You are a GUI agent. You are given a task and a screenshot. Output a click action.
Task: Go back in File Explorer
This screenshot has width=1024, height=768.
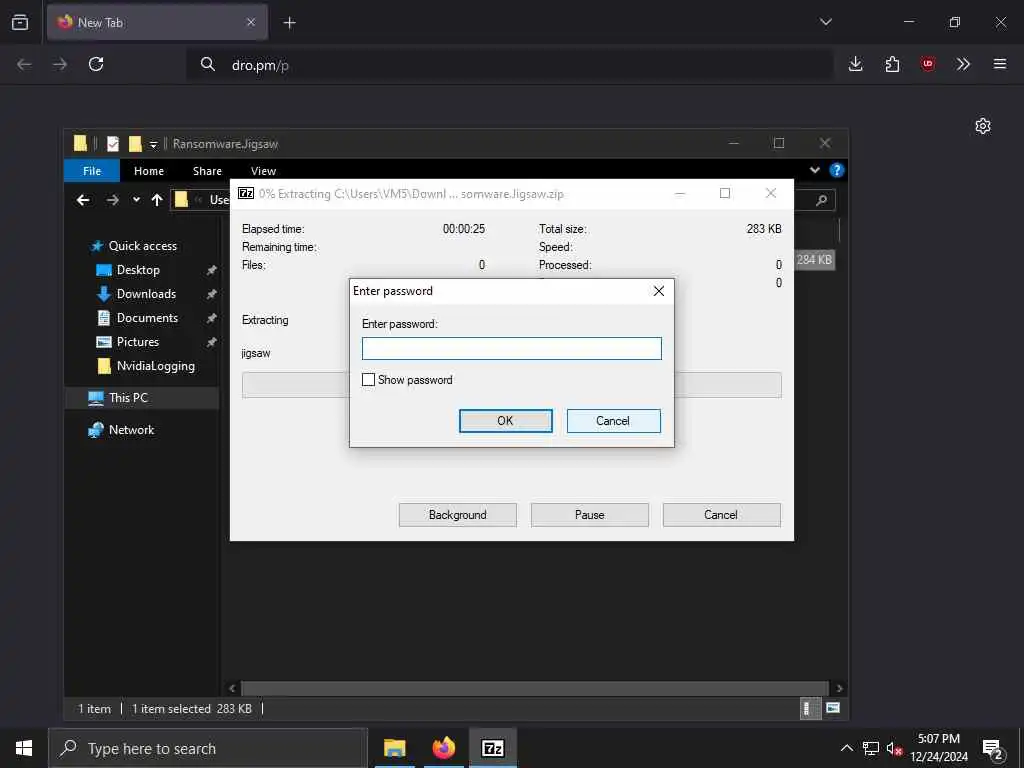point(83,200)
